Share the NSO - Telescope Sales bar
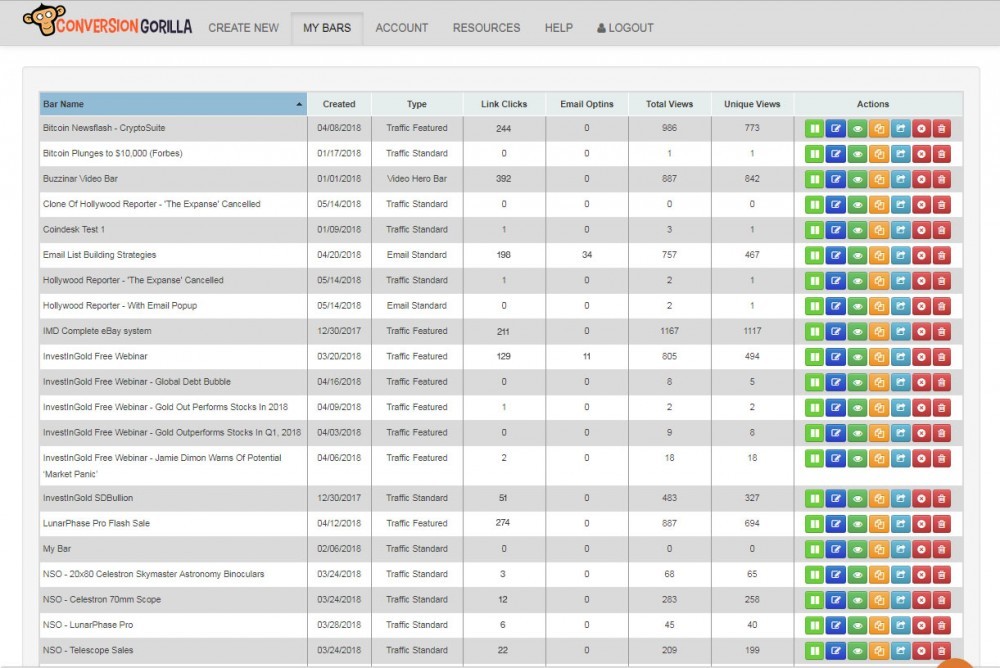The image size is (1000, 668). click(900, 651)
